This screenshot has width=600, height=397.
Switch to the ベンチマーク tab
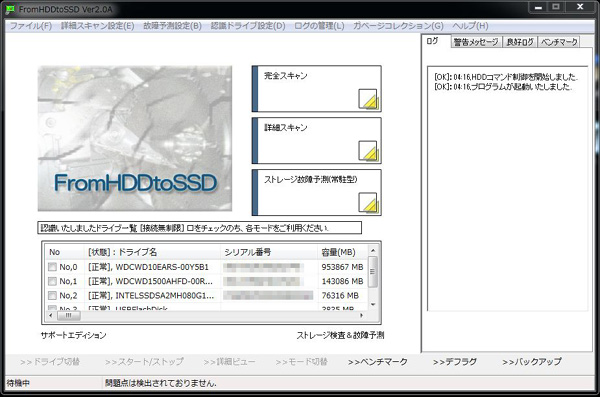click(x=559, y=42)
